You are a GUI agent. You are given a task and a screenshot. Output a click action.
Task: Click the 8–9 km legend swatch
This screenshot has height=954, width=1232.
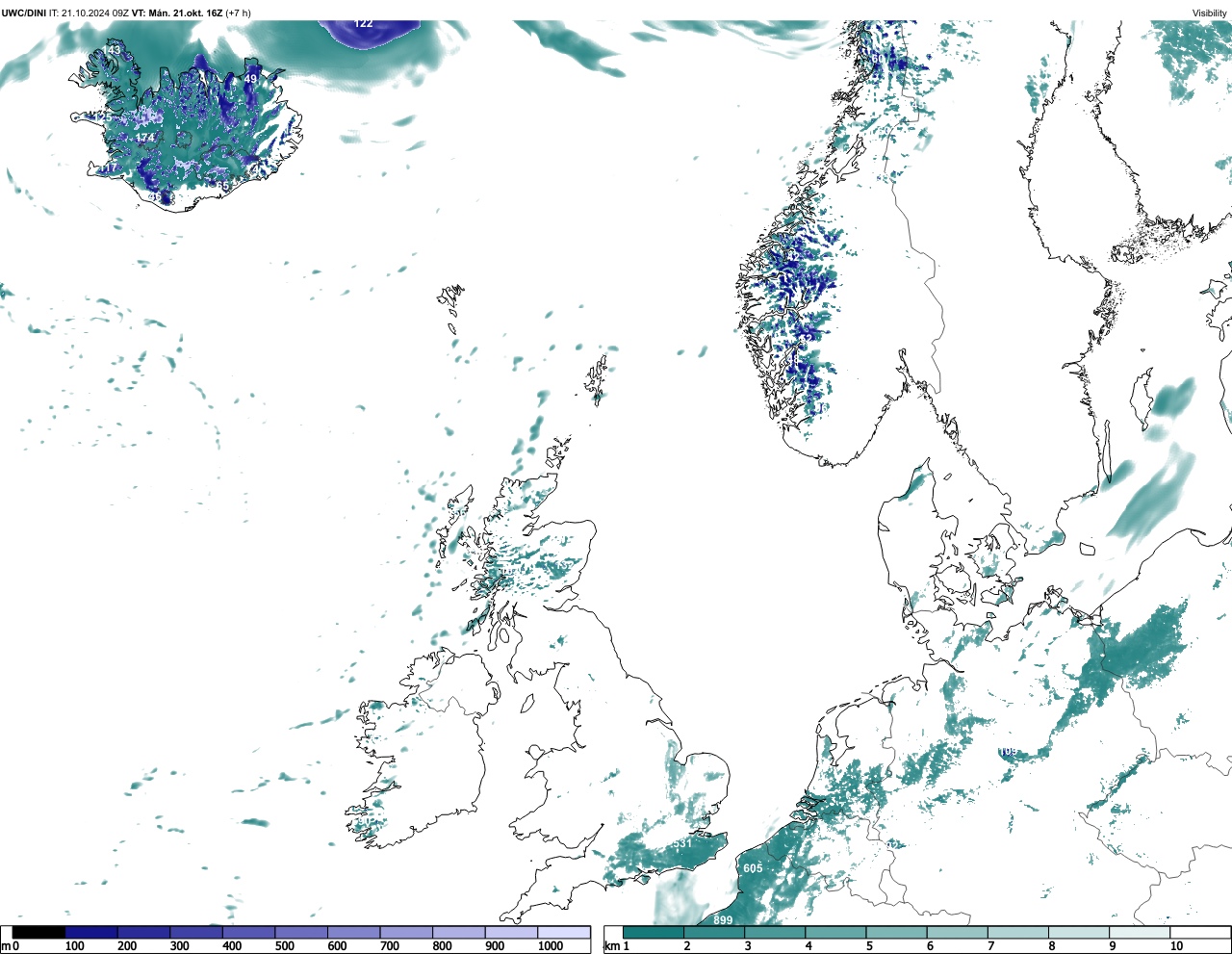point(1078,932)
